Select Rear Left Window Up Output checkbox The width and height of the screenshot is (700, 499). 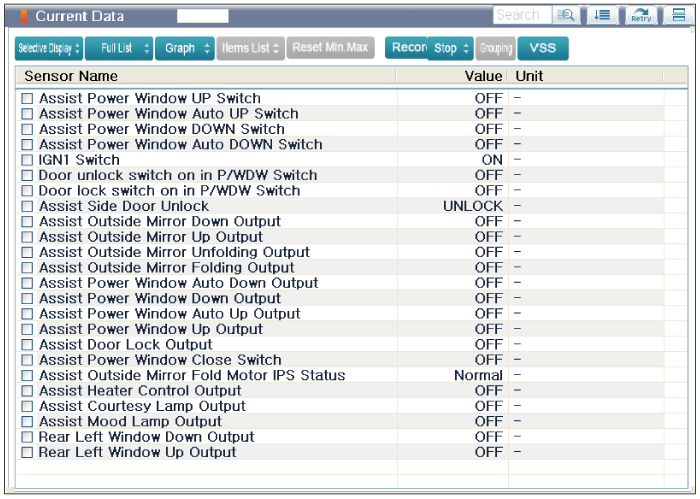click(x=28, y=453)
